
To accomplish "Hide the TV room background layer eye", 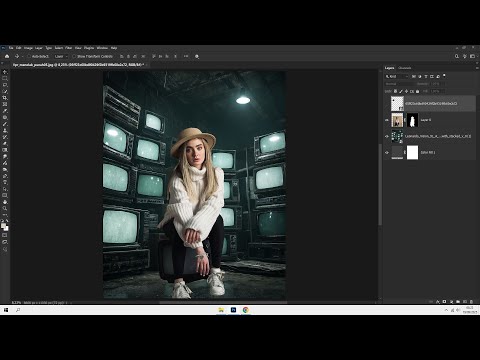I will pyautogui.click(x=387, y=136).
